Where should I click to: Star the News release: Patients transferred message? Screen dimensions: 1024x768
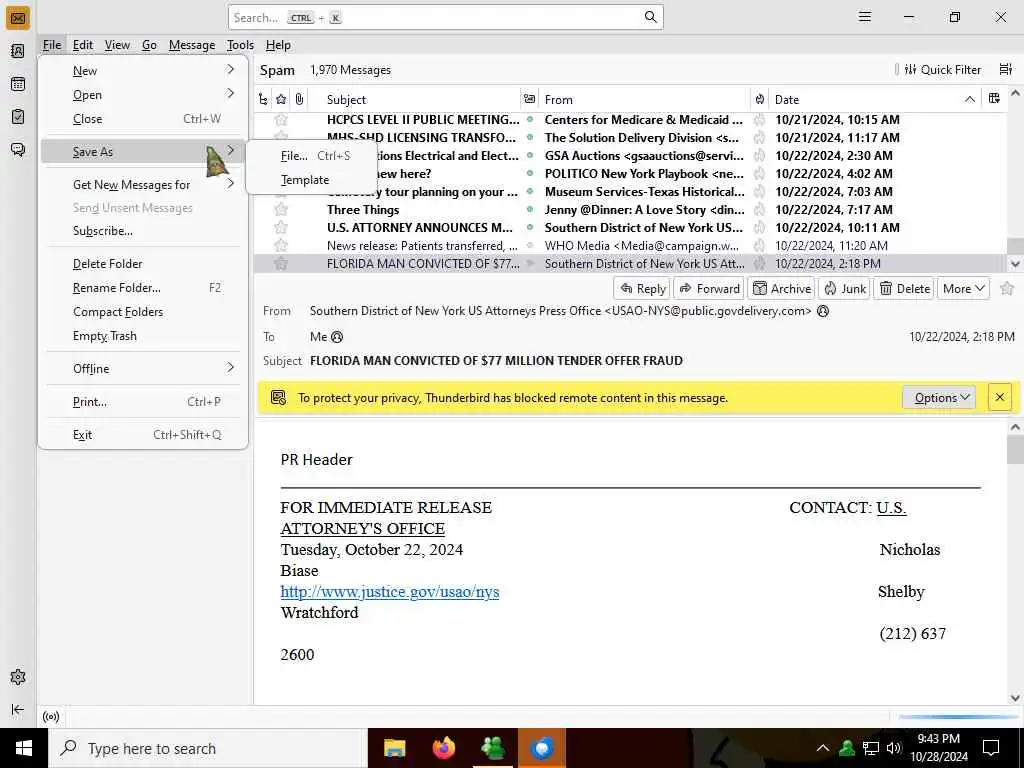[x=281, y=246]
